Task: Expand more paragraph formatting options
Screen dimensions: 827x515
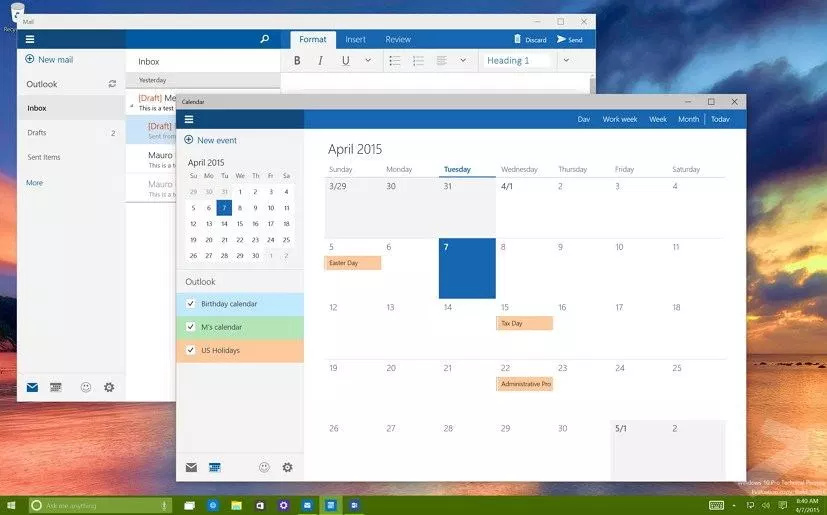Action: click(x=463, y=60)
